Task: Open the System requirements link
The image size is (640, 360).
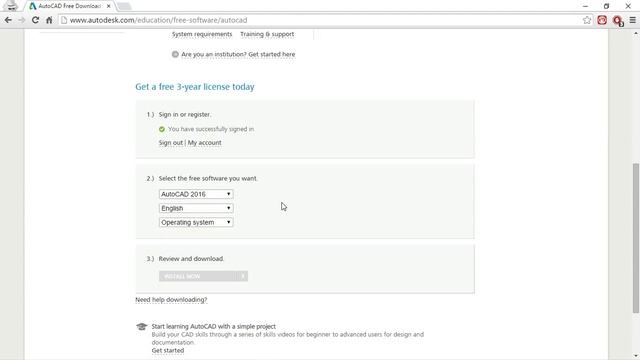Action: click(202, 34)
